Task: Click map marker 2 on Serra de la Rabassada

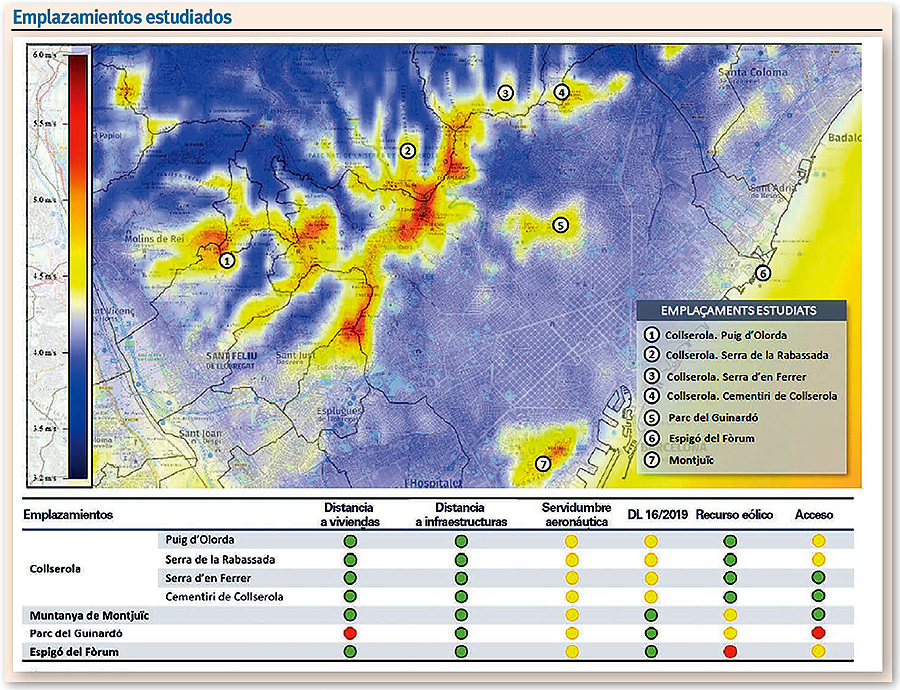Action: pos(407,151)
